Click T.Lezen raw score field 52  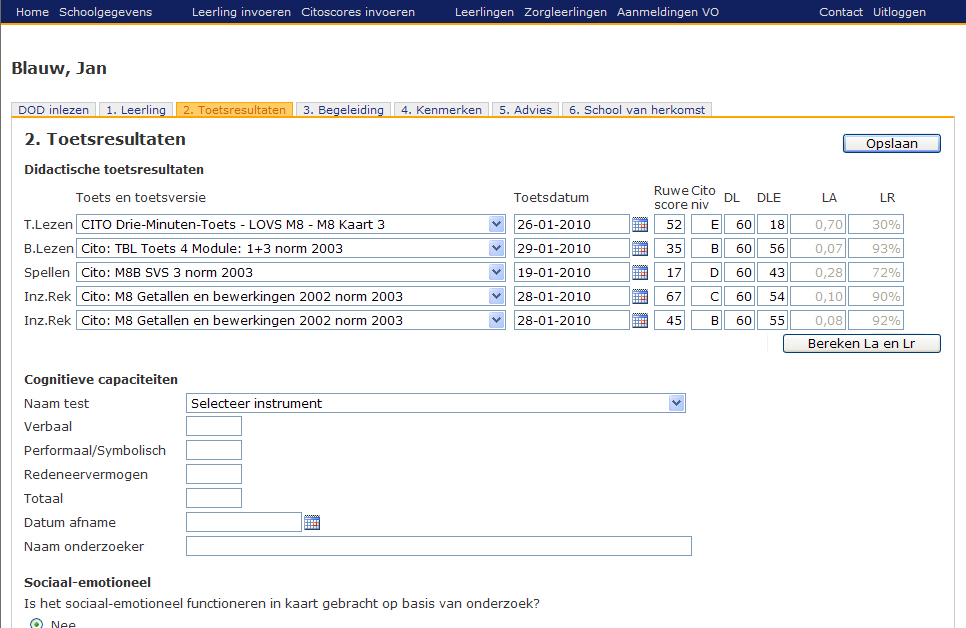[669, 224]
